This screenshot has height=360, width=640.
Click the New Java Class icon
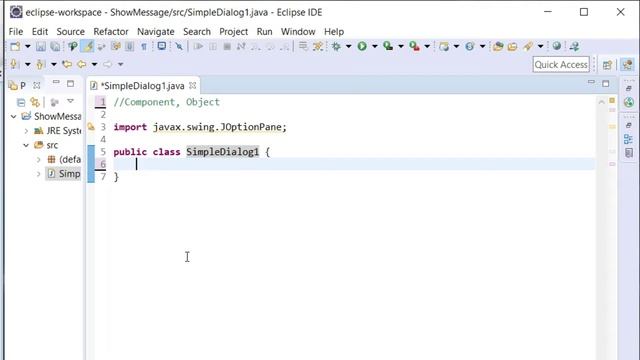pyautogui.click(x=470, y=47)
